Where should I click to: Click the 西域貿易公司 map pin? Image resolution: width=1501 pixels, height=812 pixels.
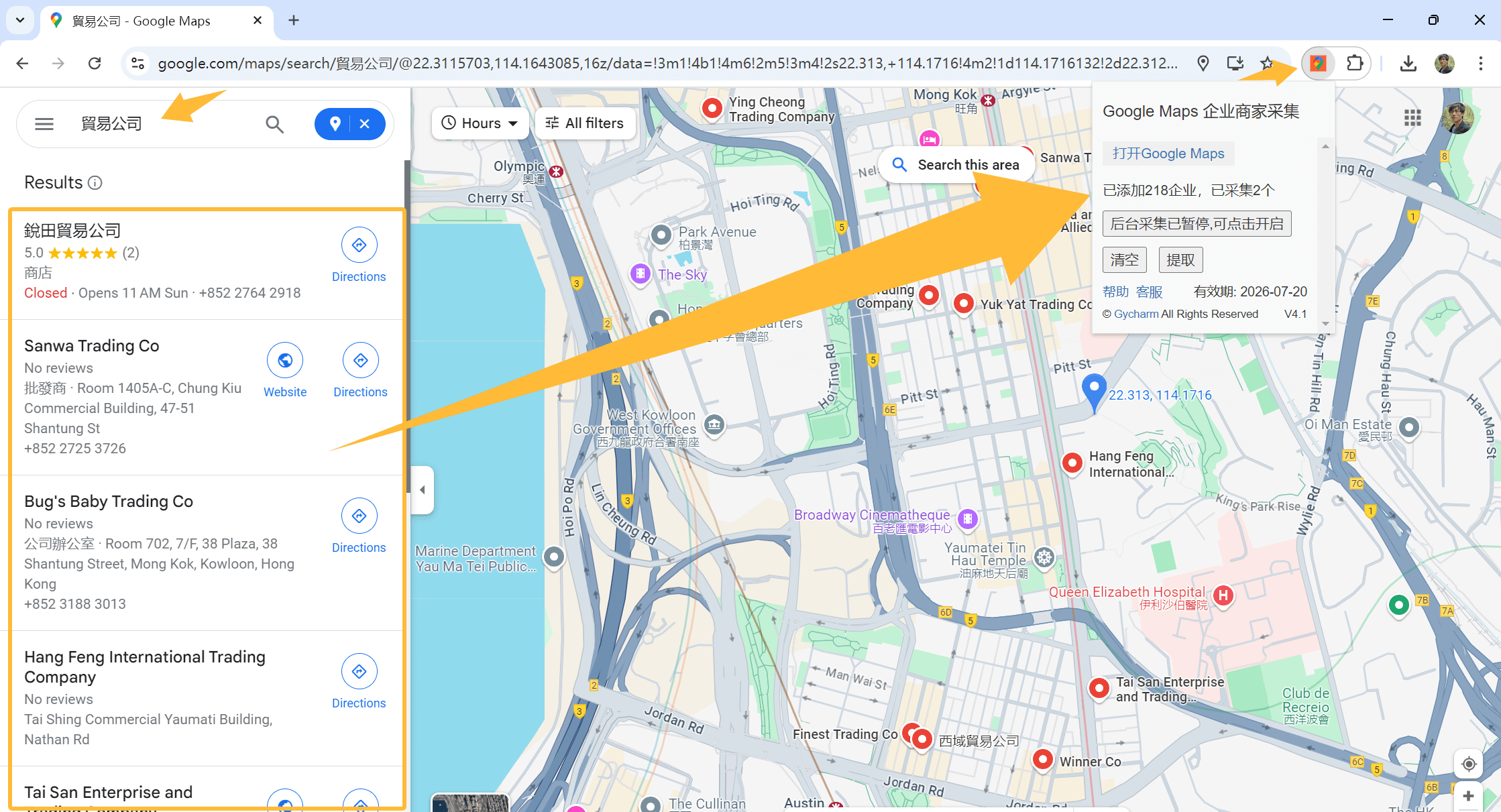click(x=923, y=740)
